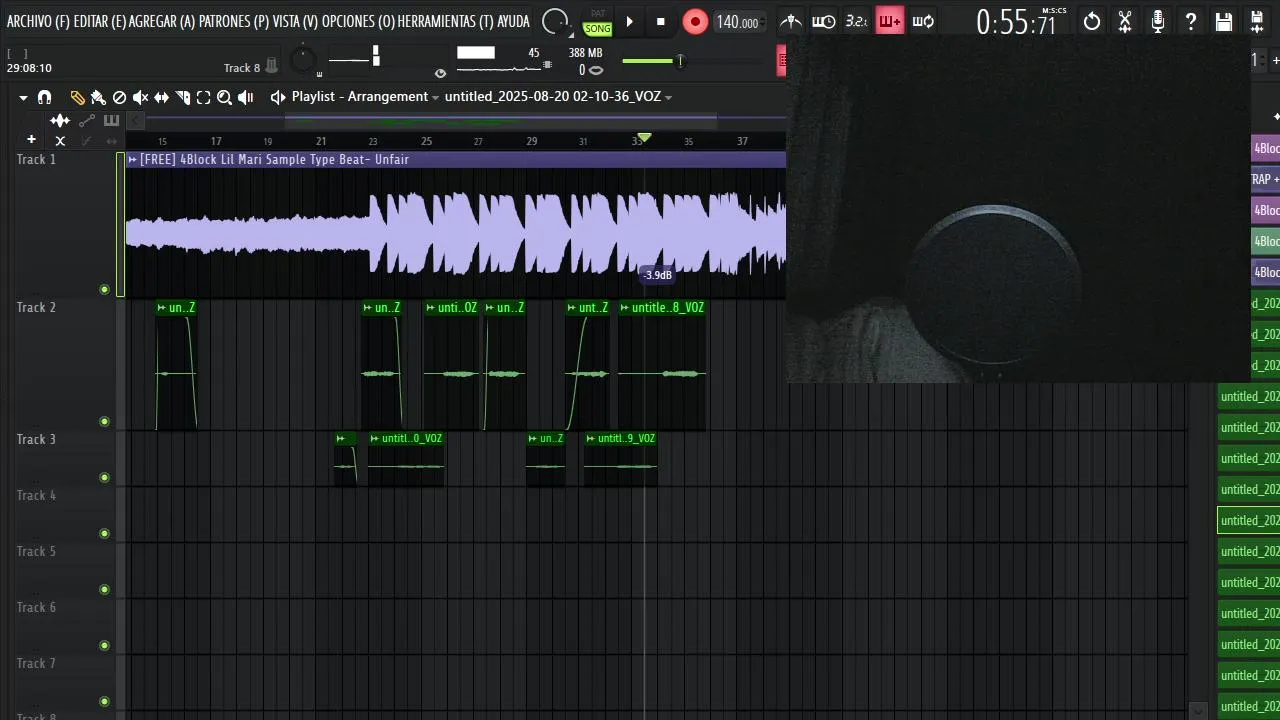
Task: Open VISTA menu
Action: (x=295, y=21)
